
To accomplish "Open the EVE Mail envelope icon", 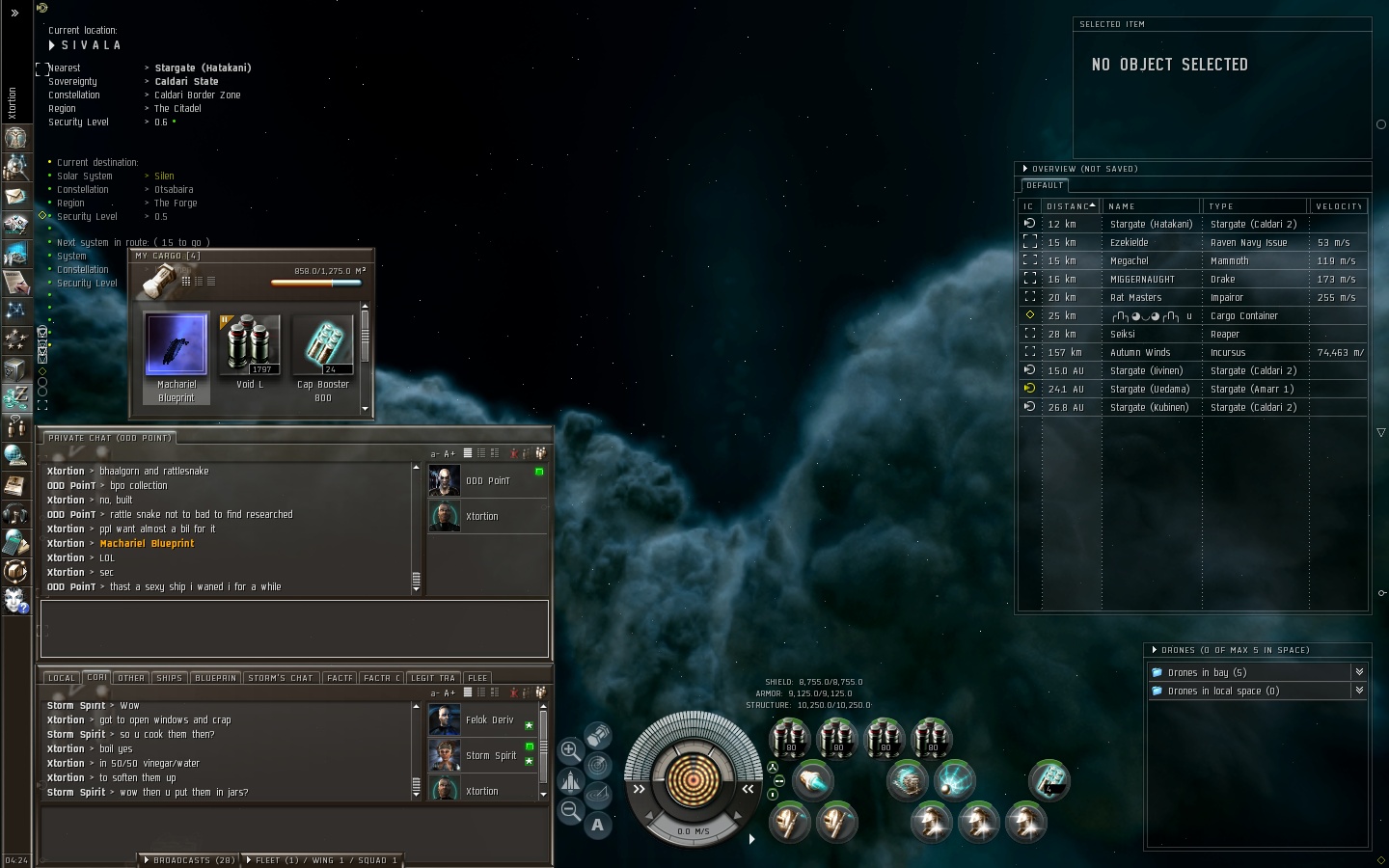I will [x=15, y=196].
